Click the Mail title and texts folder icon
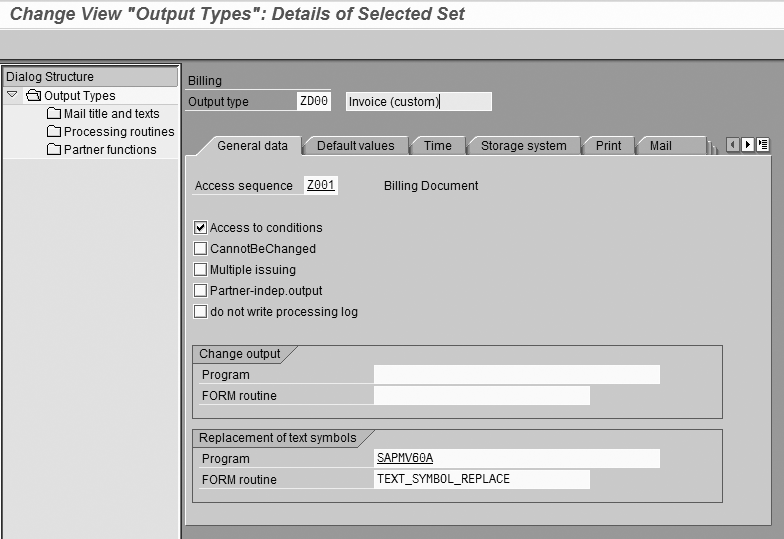Image resolution: width=784 pixels, height=539 pixels. click(x=54, y=114)
